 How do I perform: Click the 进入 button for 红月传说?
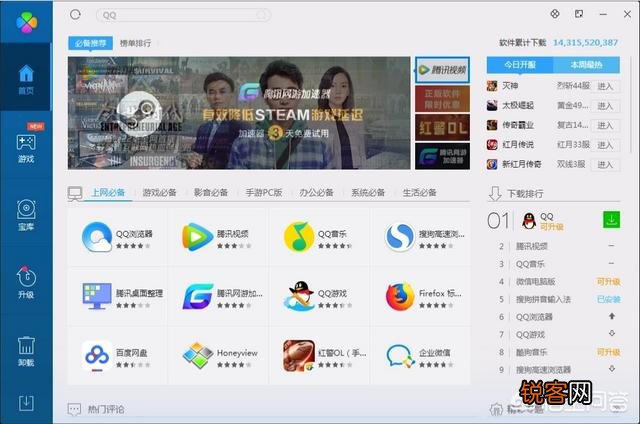pos(605,145)
